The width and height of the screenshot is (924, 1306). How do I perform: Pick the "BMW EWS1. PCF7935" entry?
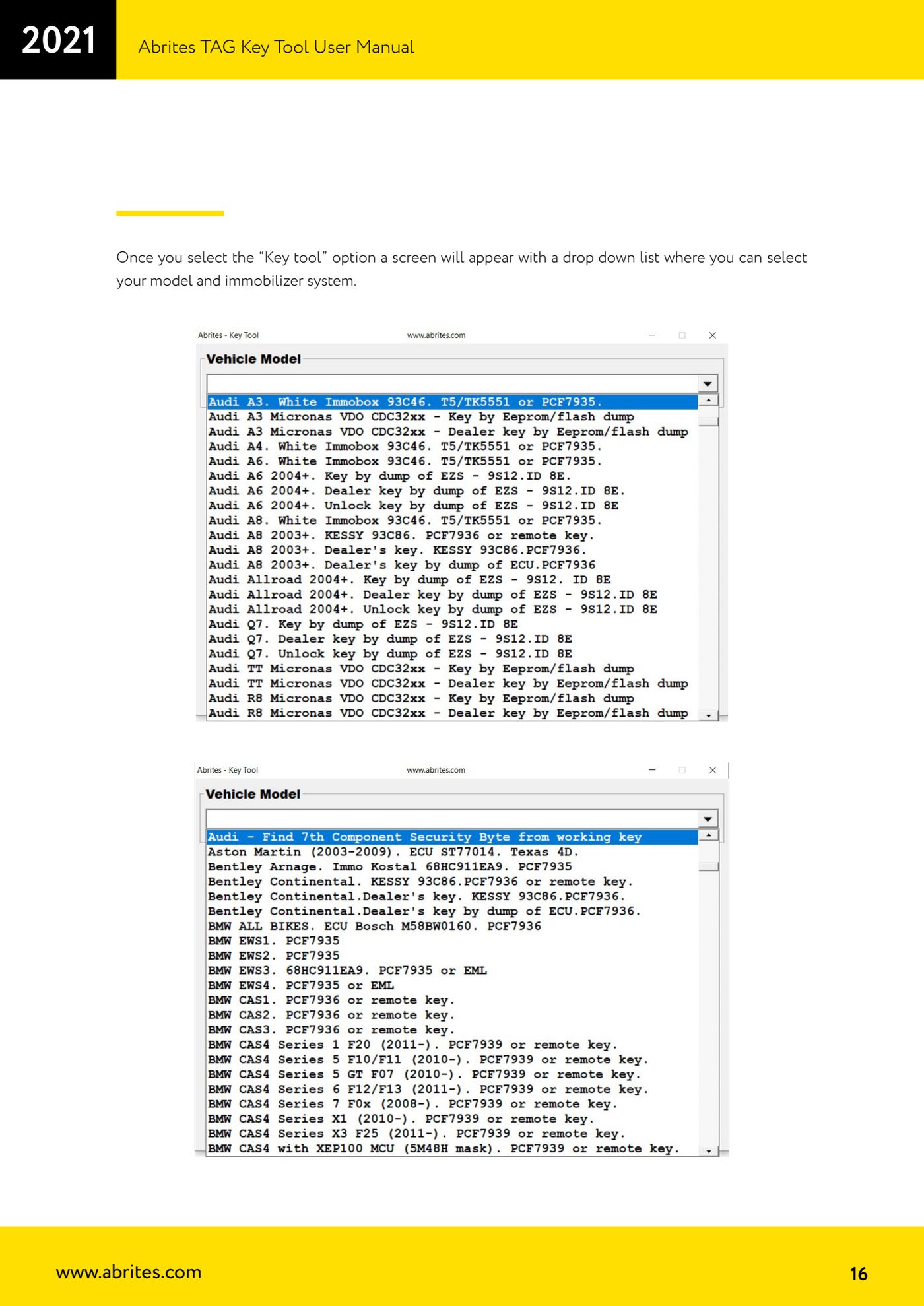click(x=453, y=941)
